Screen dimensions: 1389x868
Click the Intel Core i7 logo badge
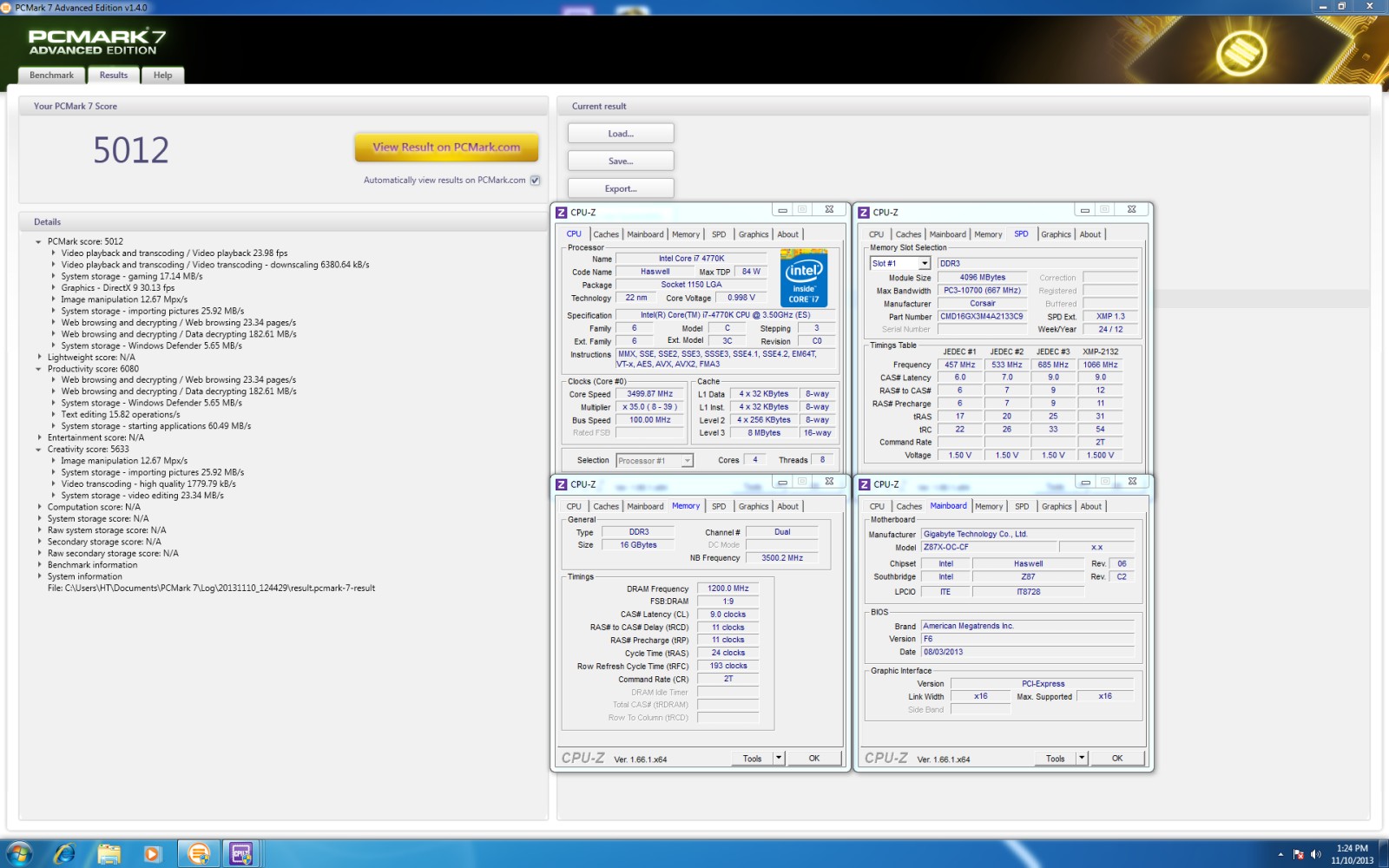(804, 278)
